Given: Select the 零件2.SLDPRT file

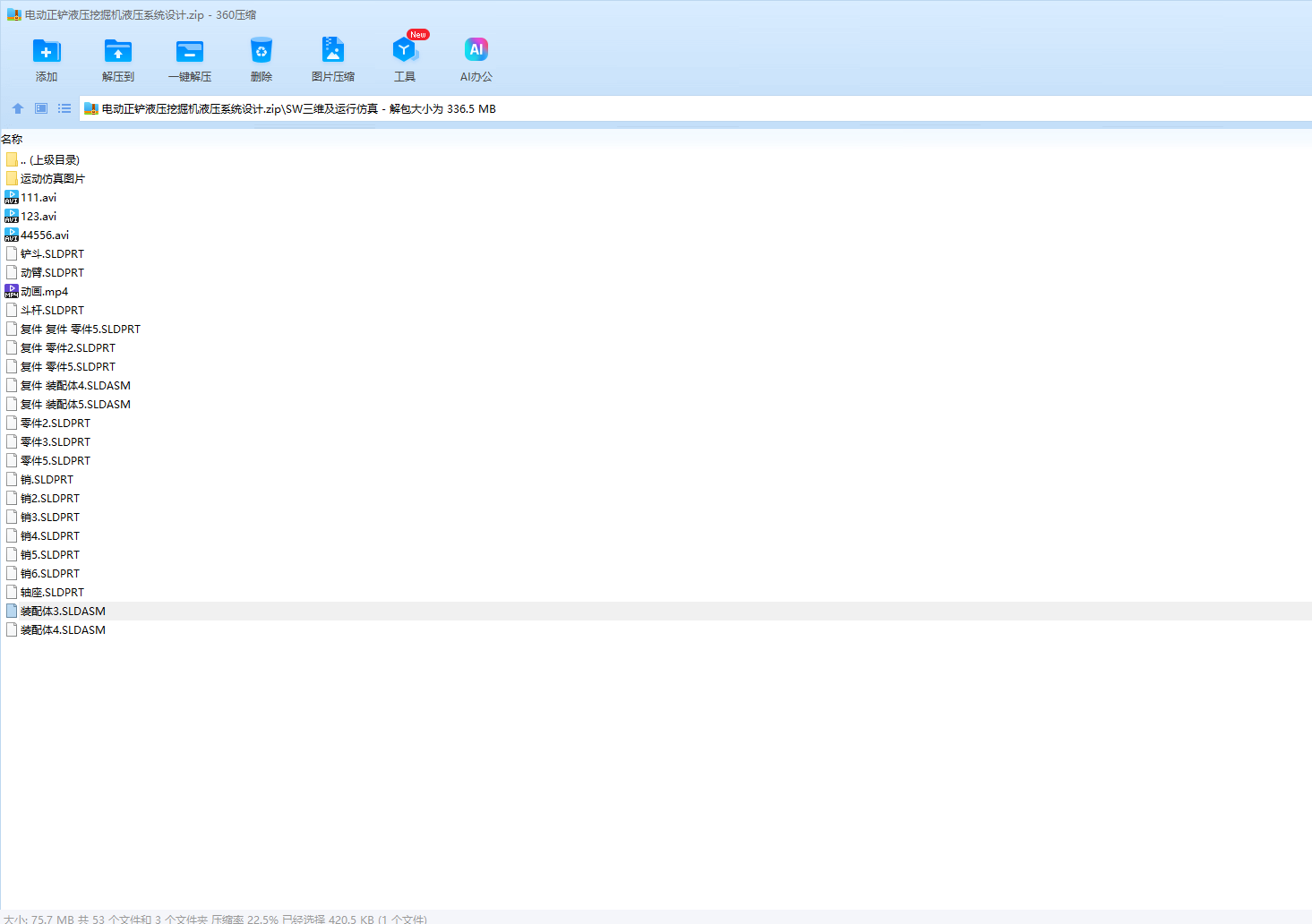Looking at the screenshot, I should 656,423.
